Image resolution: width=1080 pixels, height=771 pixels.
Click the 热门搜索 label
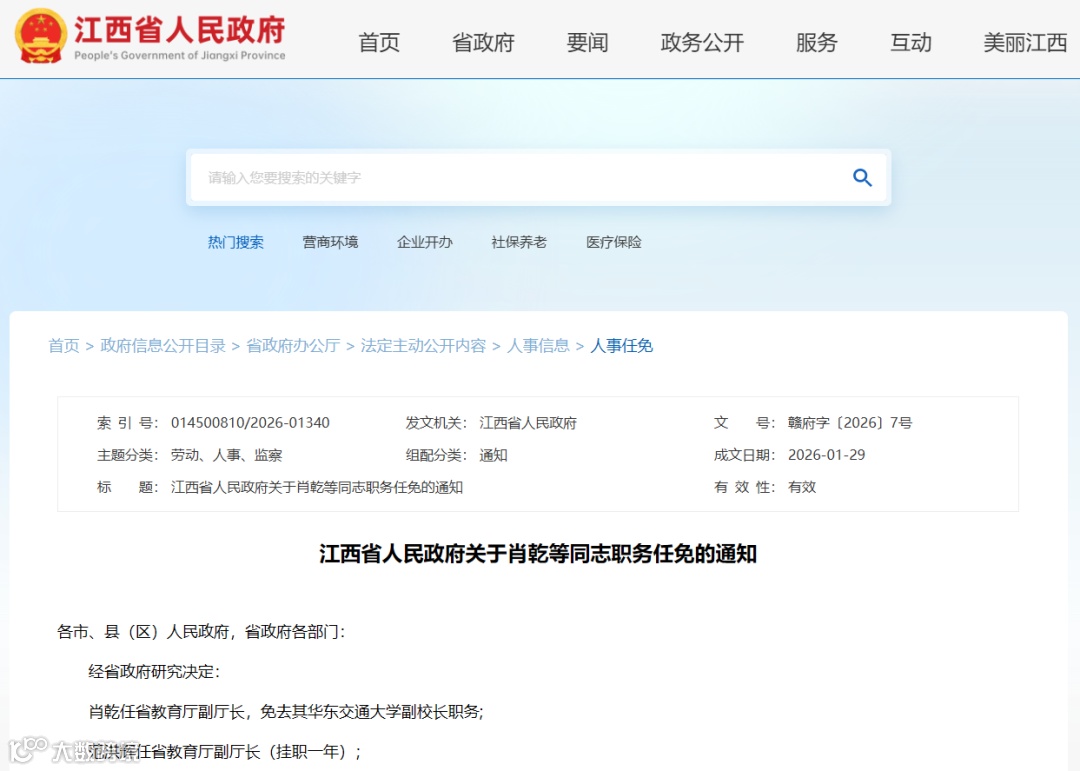tap(236, 242)
